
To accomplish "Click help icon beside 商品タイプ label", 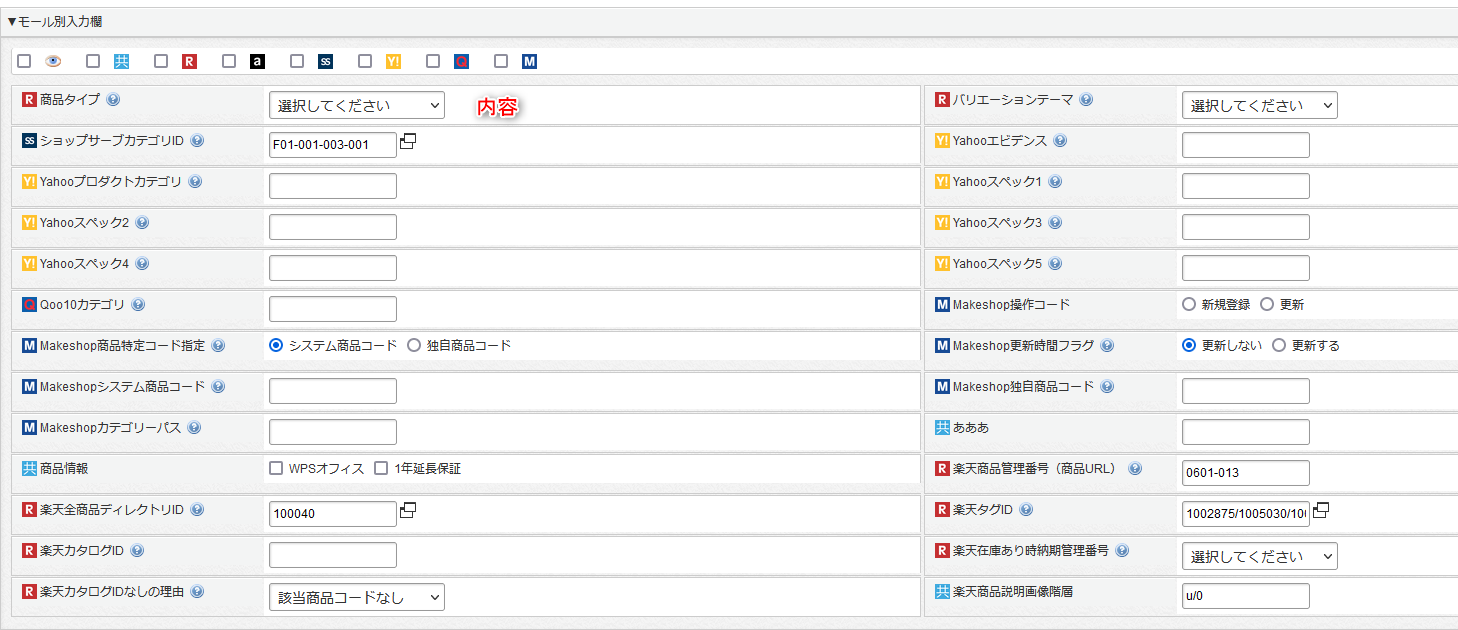I will click(x=113, y=100).
